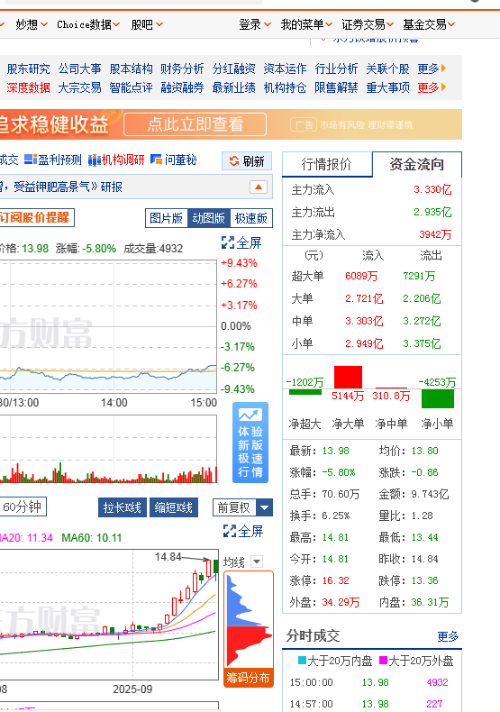Open 融资融券 page
Viewport: 500px width, 712px height.
(182, 87)
